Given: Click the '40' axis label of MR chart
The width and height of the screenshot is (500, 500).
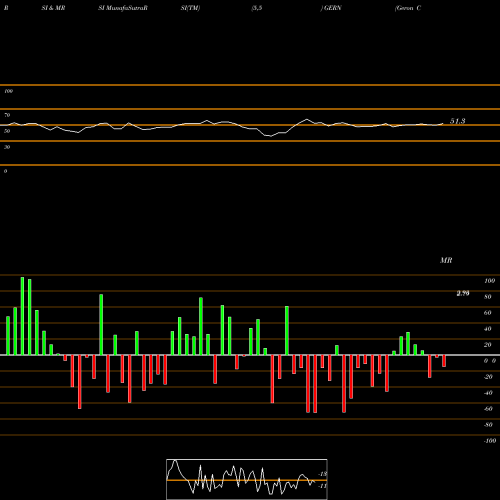Looking at the screenshot, I should [488, 329].
